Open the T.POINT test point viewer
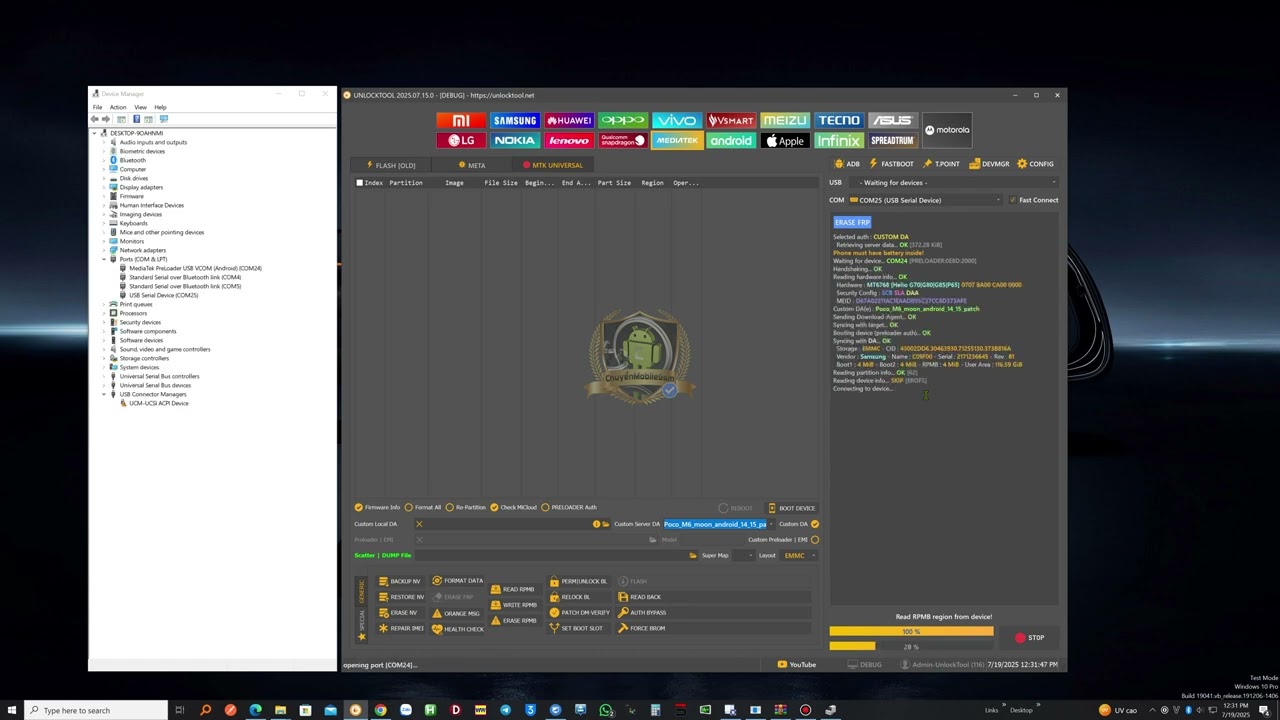Image resolution: width=1280 pixels, height=720 pixels. tap(941, 164)
